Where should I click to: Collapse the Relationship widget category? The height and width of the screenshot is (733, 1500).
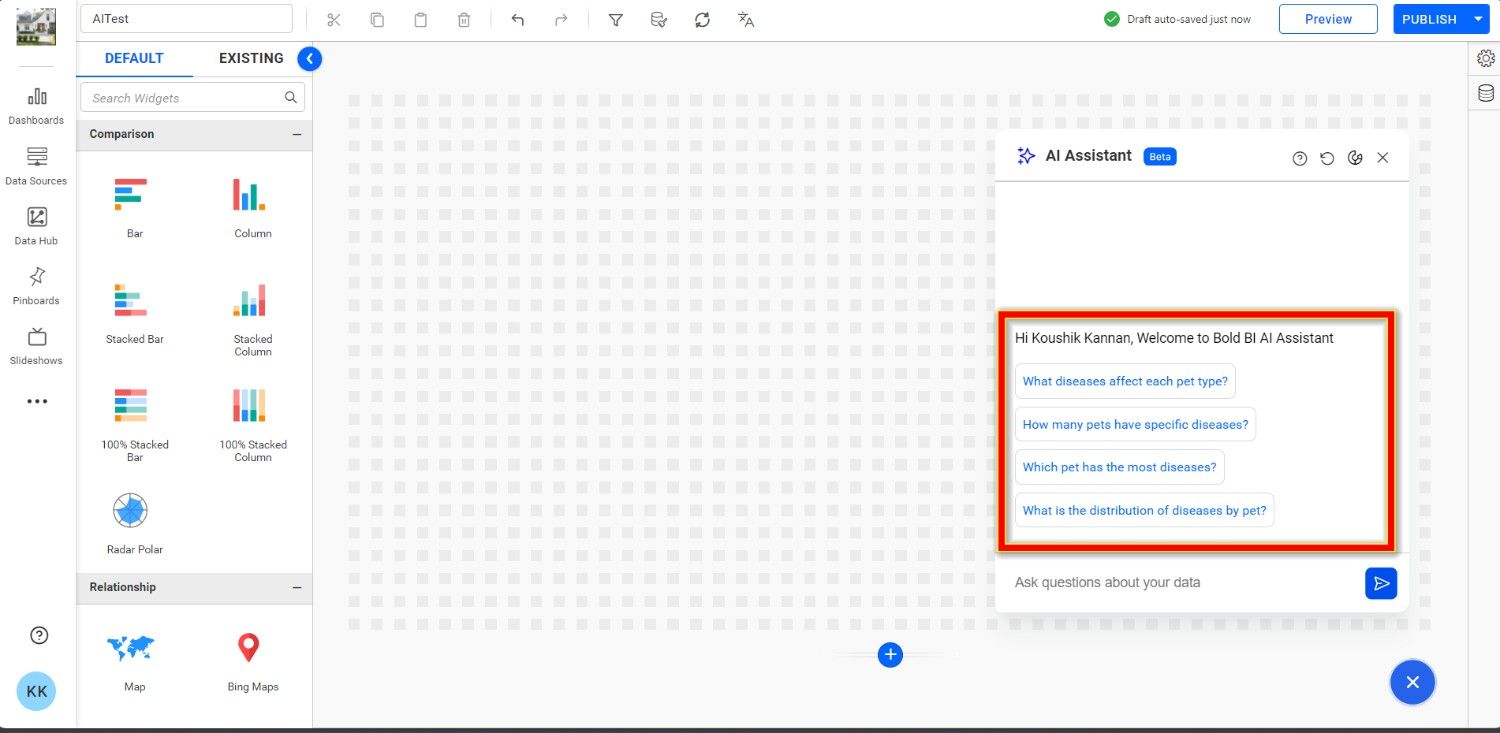click(296, 587)
